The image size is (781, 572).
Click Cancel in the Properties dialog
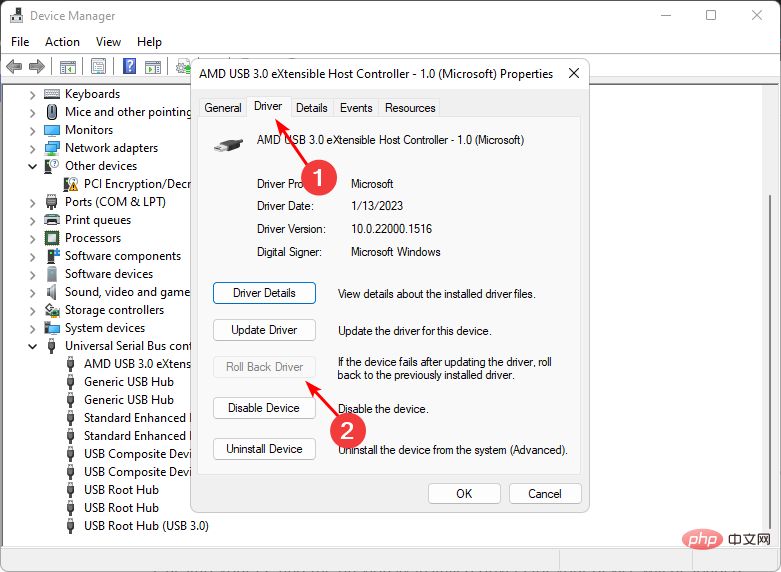[545, 493]
